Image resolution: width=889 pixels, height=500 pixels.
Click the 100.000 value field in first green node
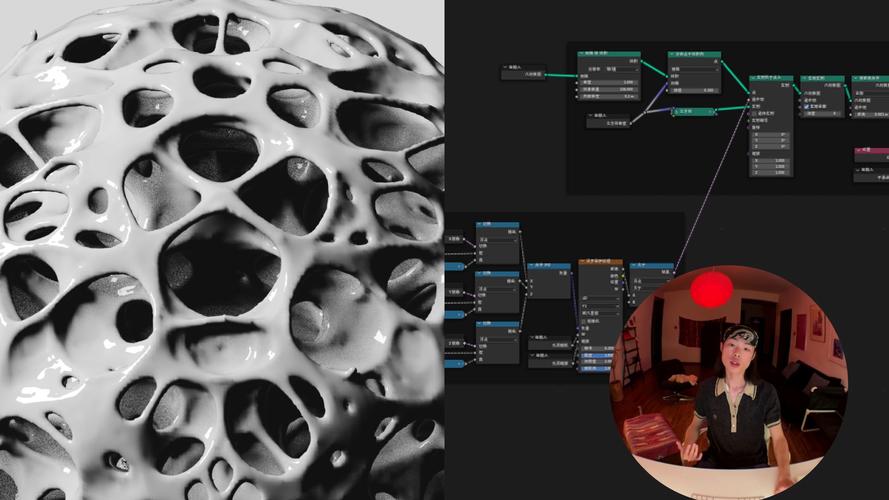click(x=609, y=90)
